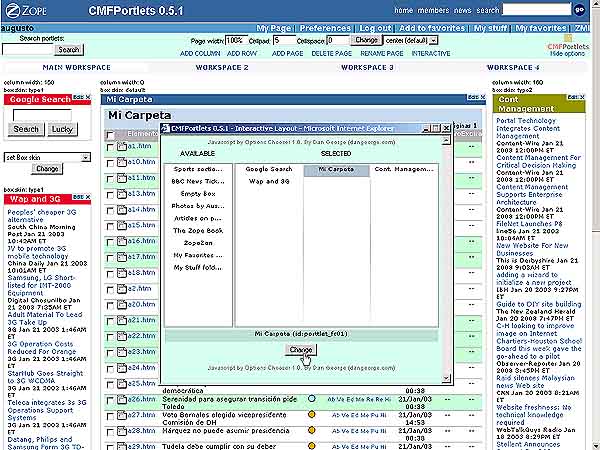
Task: Switch to Workspace 2 tab
Action: [222, 67]
